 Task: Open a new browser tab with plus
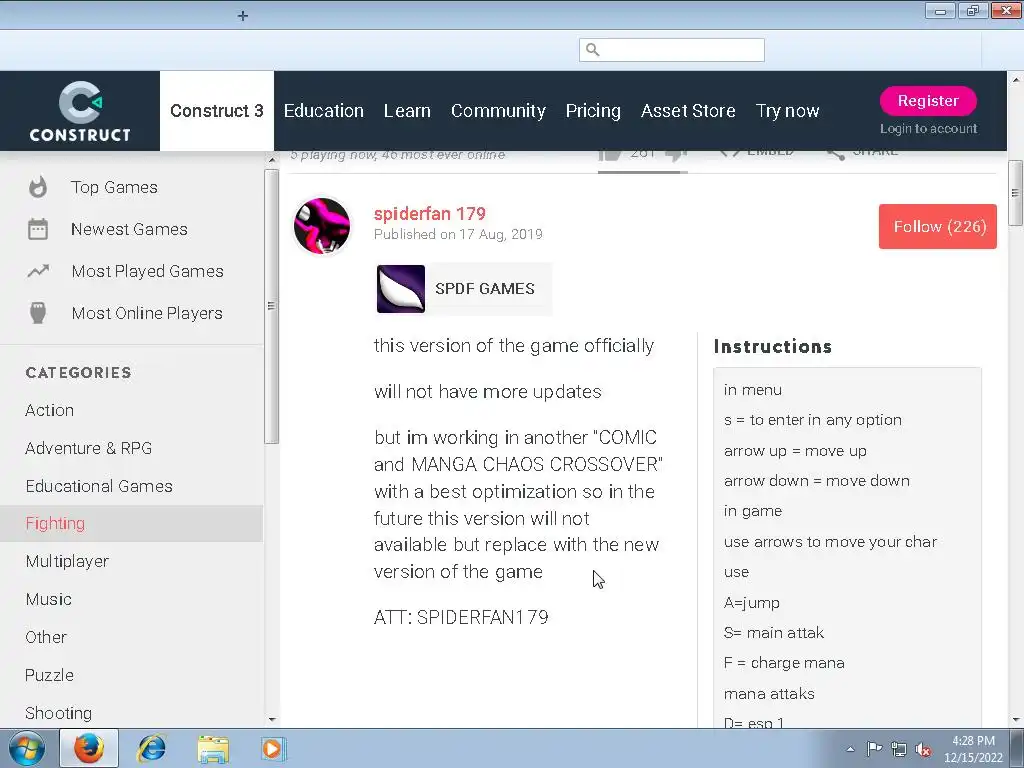[x=243, y=16]
